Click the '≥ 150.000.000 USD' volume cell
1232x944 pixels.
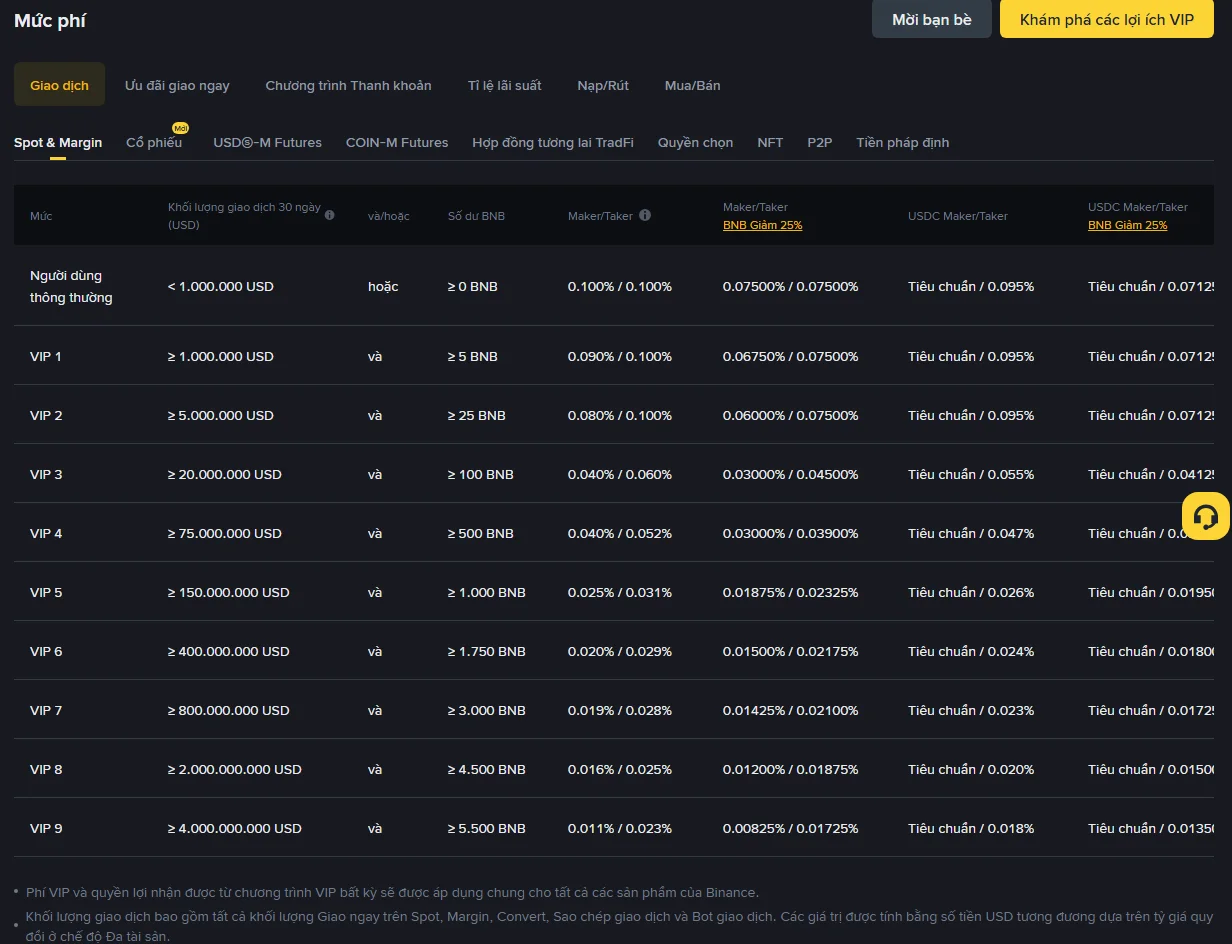pyautogui.click(x=229, y=592)
